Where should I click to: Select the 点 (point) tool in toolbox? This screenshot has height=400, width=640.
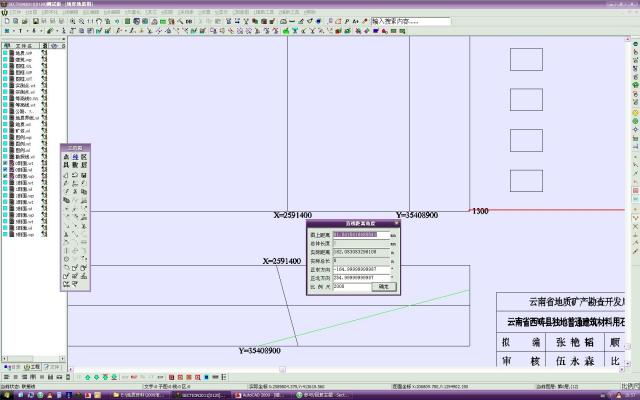pyautogui.click(x=66, y=157)
